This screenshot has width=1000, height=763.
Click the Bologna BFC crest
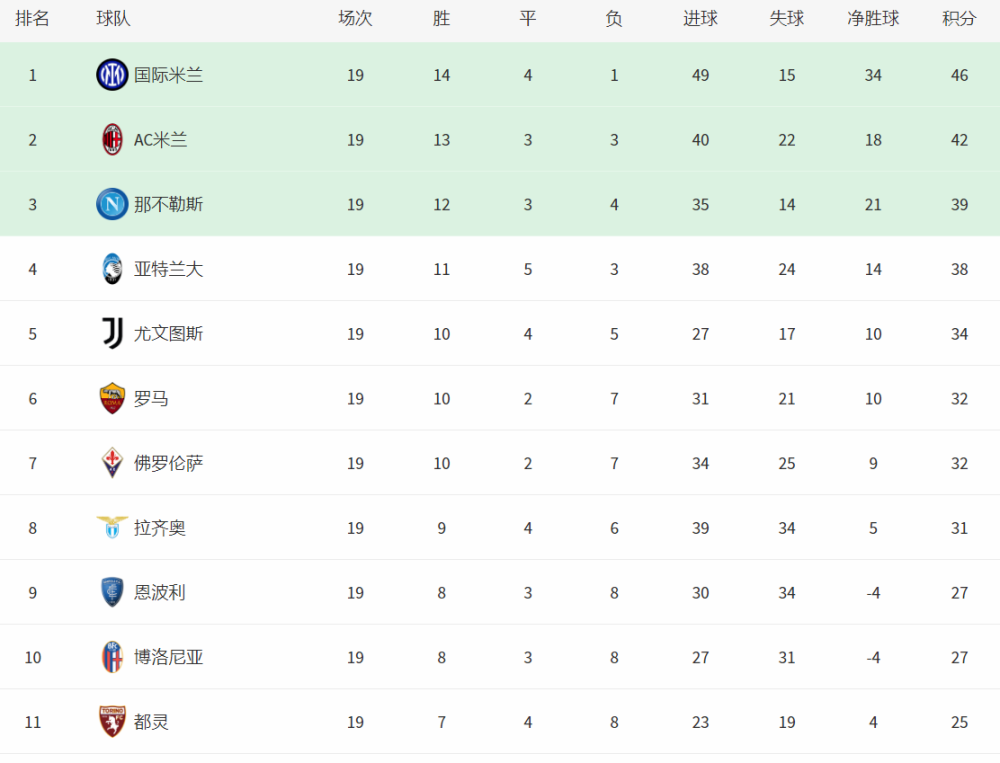[112, 657]
